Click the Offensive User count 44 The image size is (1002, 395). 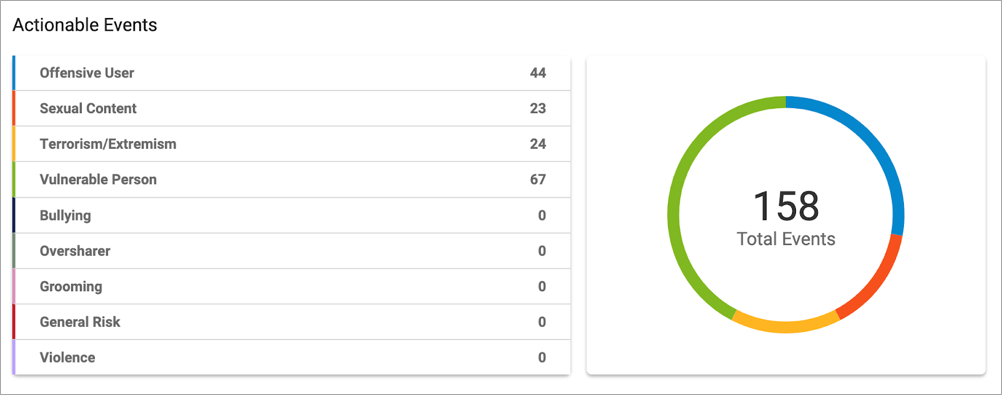coord(537,73)
